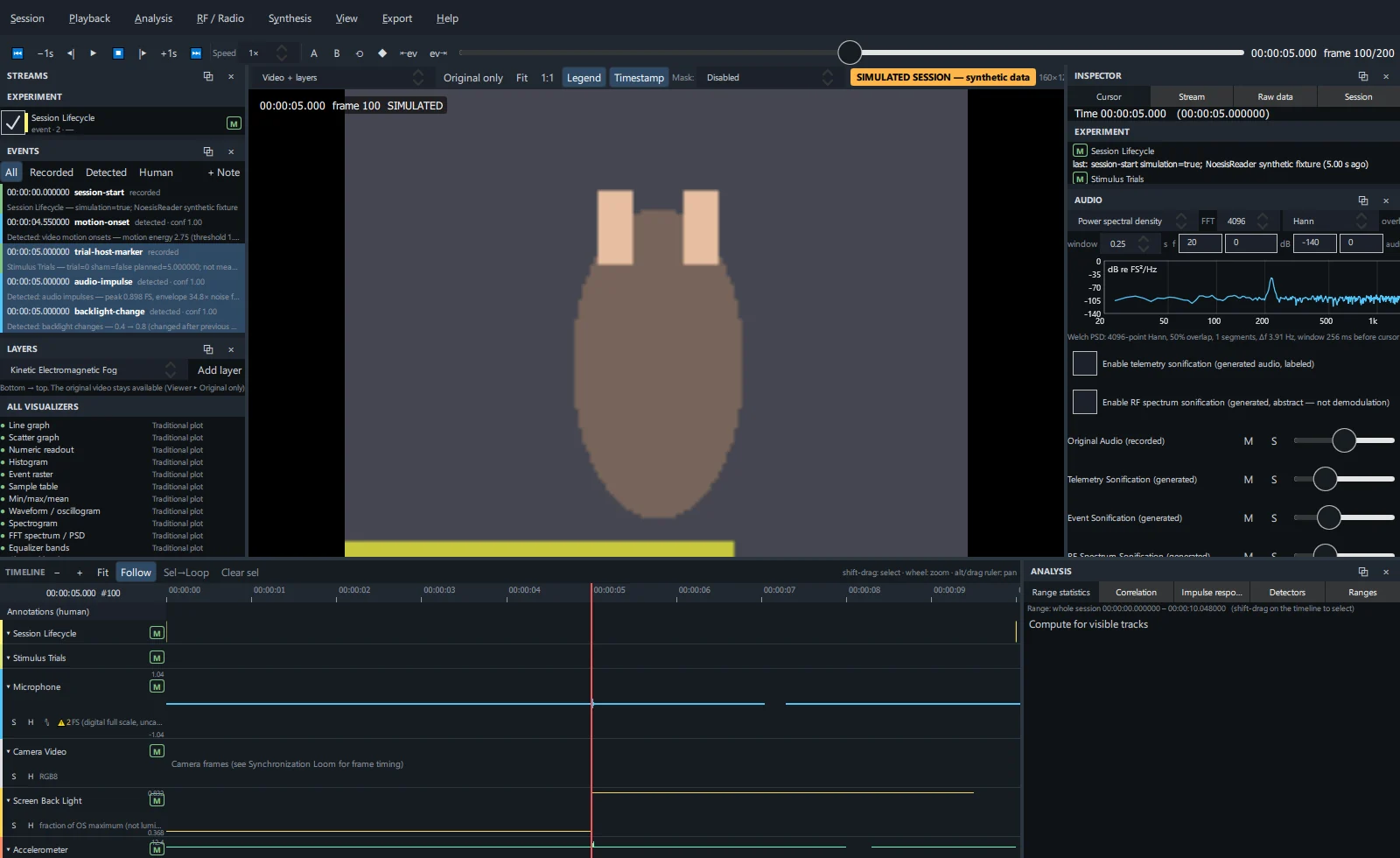This screenshot has width=1400, height=858.
Task: Switch to the Raw data inspector tab
Action: (1275, 97)
